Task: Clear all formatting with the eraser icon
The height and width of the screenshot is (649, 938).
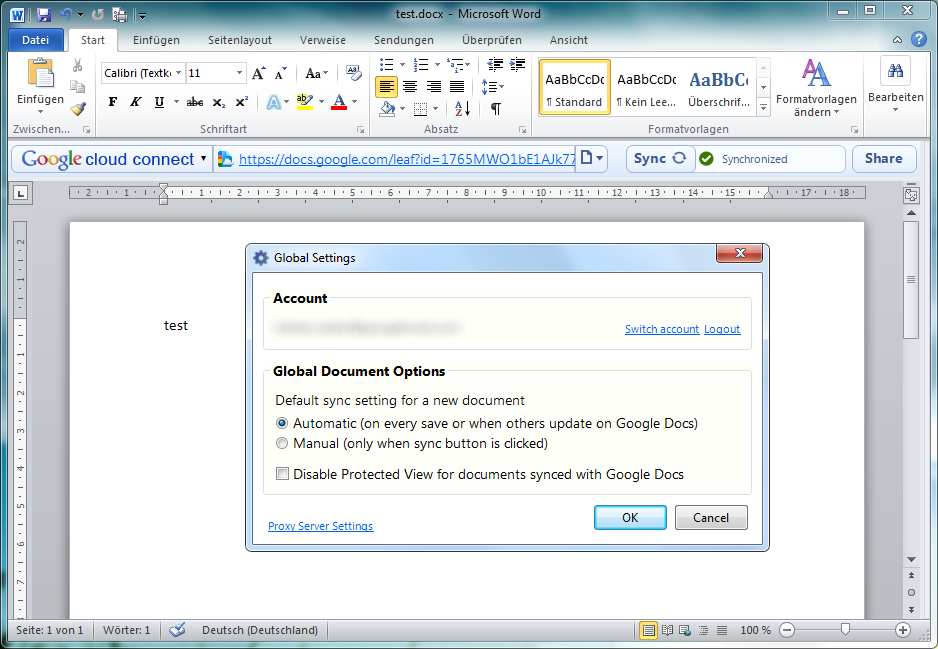Action: pos(353,74)
